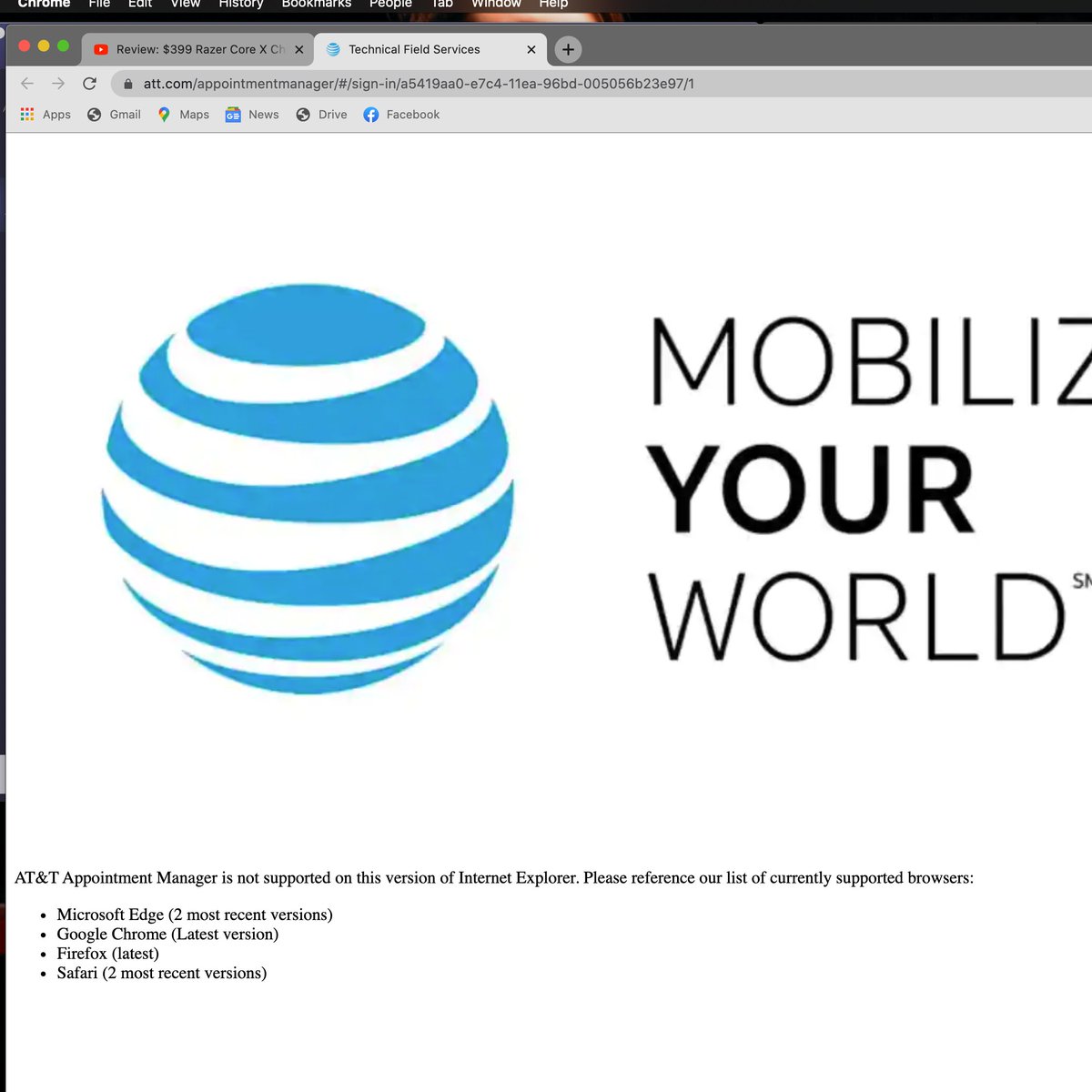Screen dimensions: 1092x1092
Task: Switch to the Razer Core X review tab
Action: [197, 50]
